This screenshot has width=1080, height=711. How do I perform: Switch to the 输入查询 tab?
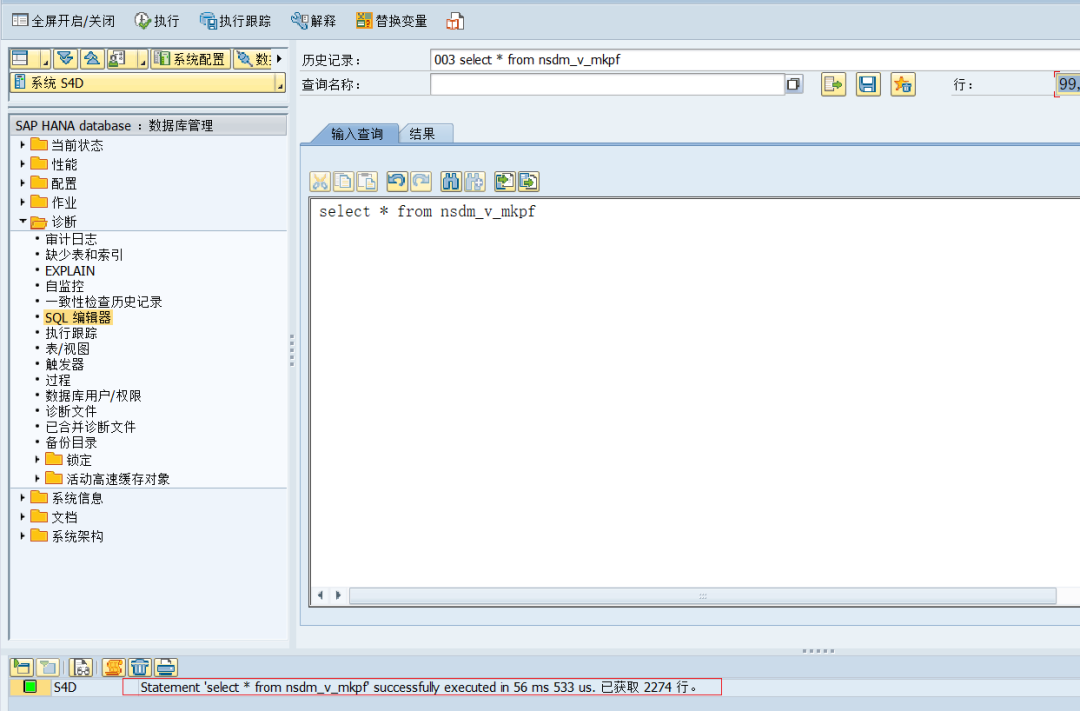[356, 134]
